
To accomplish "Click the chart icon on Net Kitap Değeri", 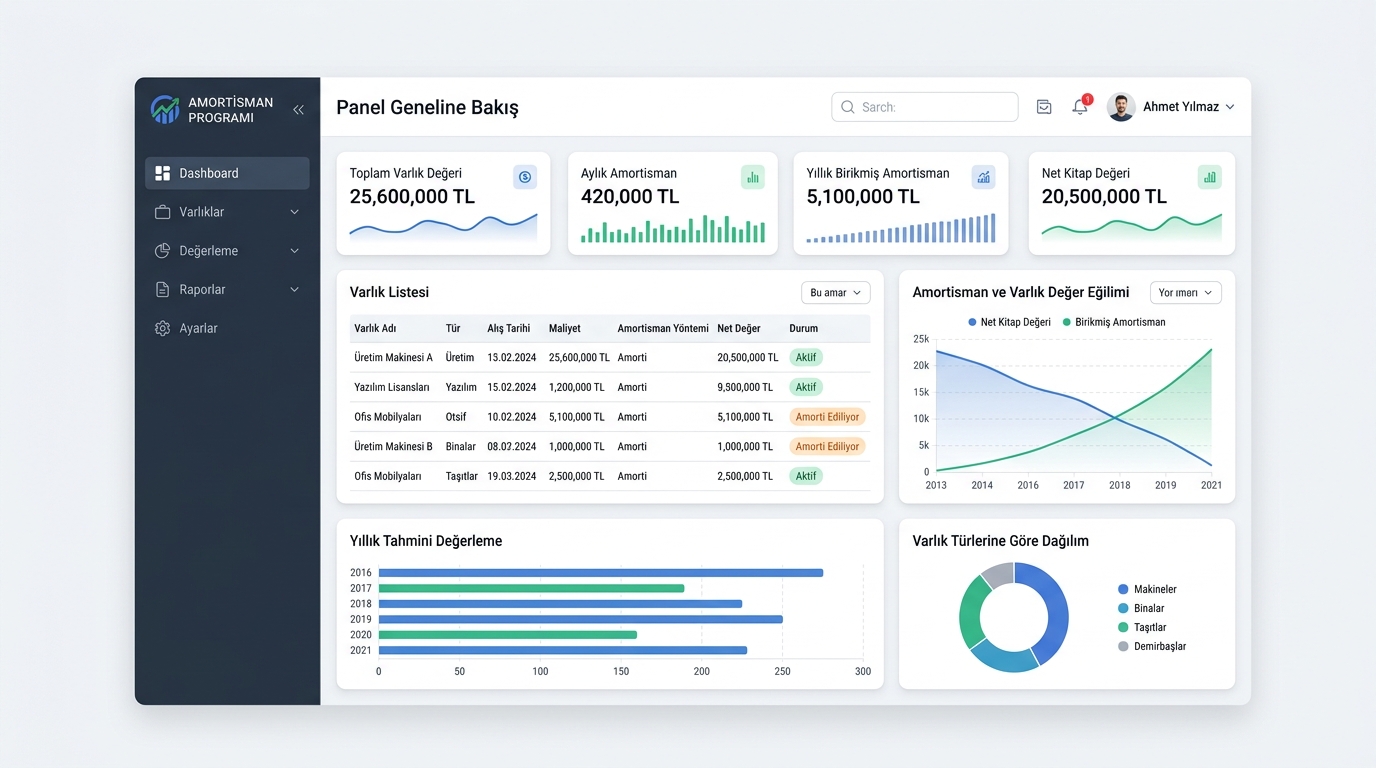I will (1210, 177).
